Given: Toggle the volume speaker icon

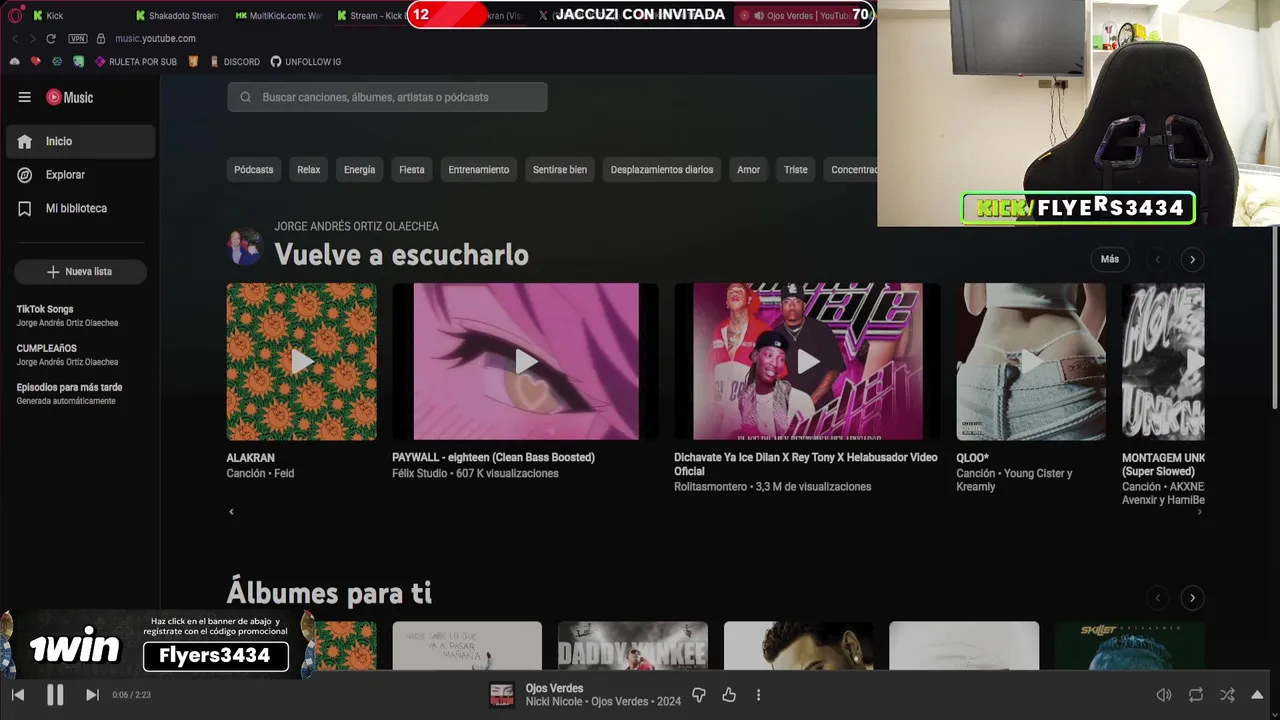Looking at the screenshot, I should click(x=1164, y=695).
